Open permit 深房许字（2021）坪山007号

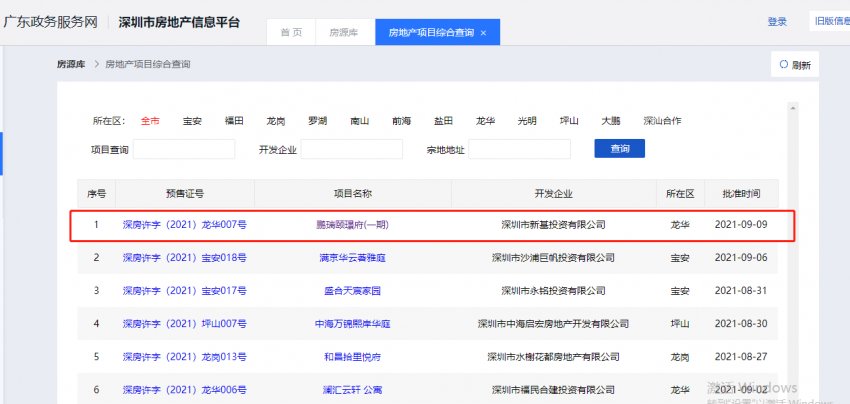(x=185, y=324)
